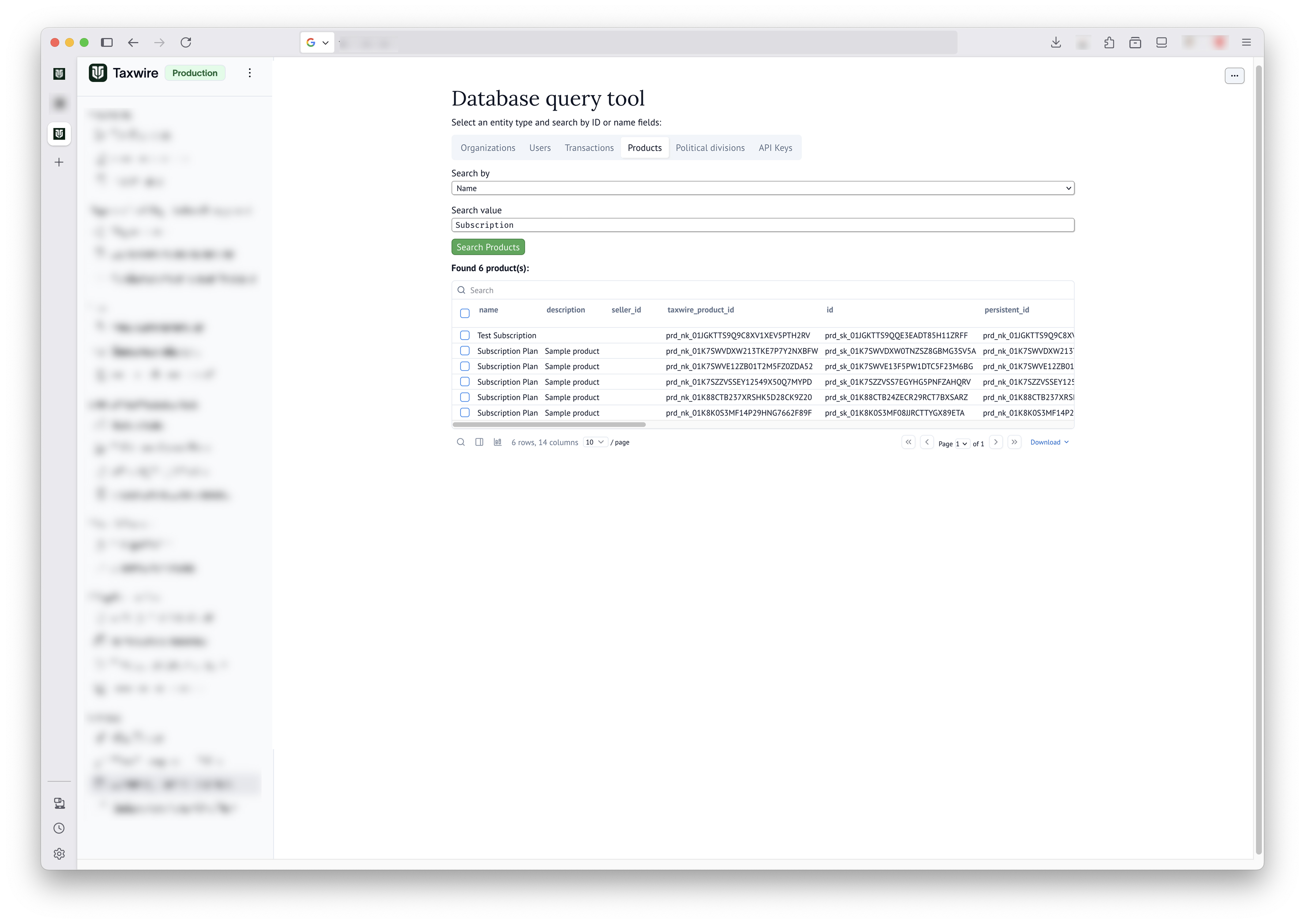
Task: Switch to the API Keys tab
Action: click(775, 148)
